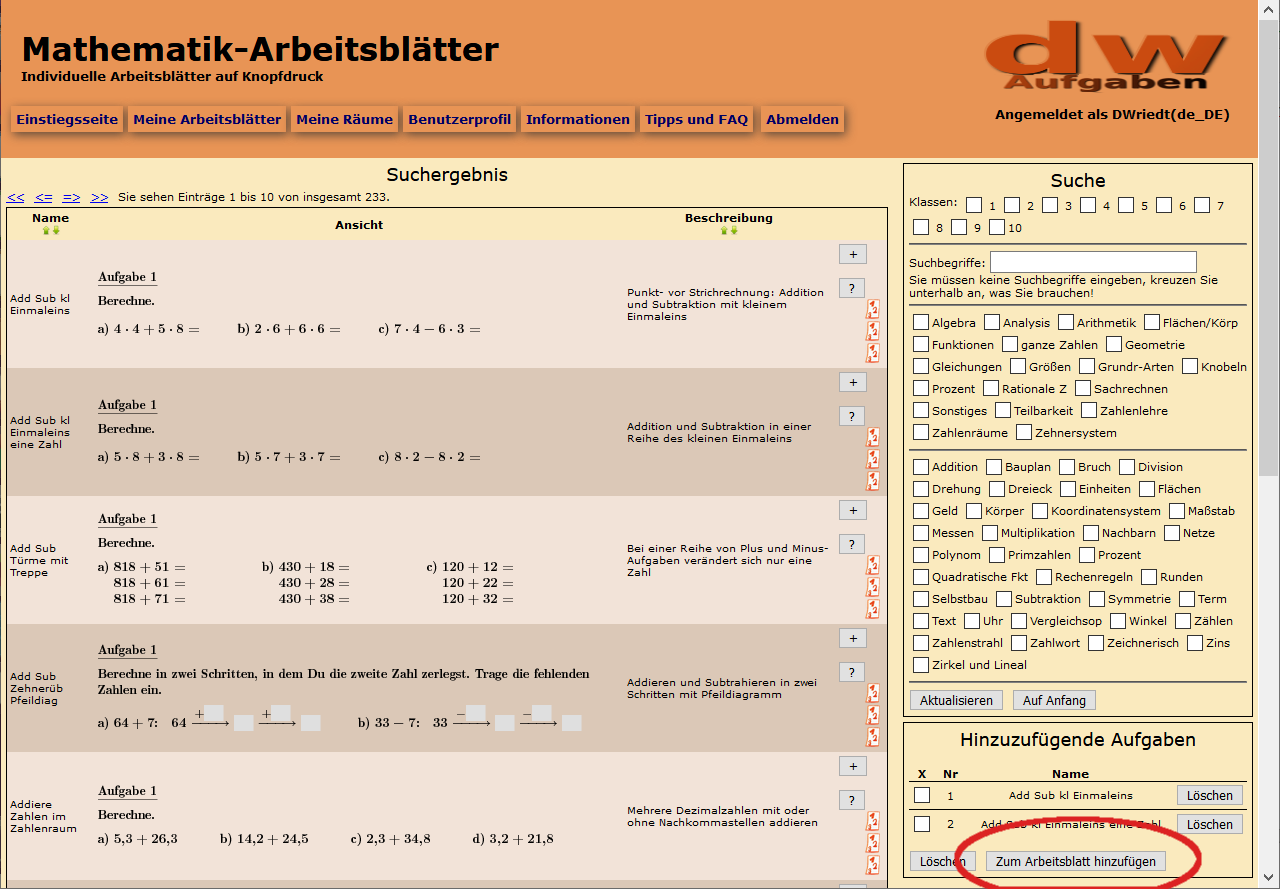The height and width of the screenshot is (889, 1280).
Task: Open top red sheet icon for Add Sub kl Einmaleins
Action: [873, 308]
